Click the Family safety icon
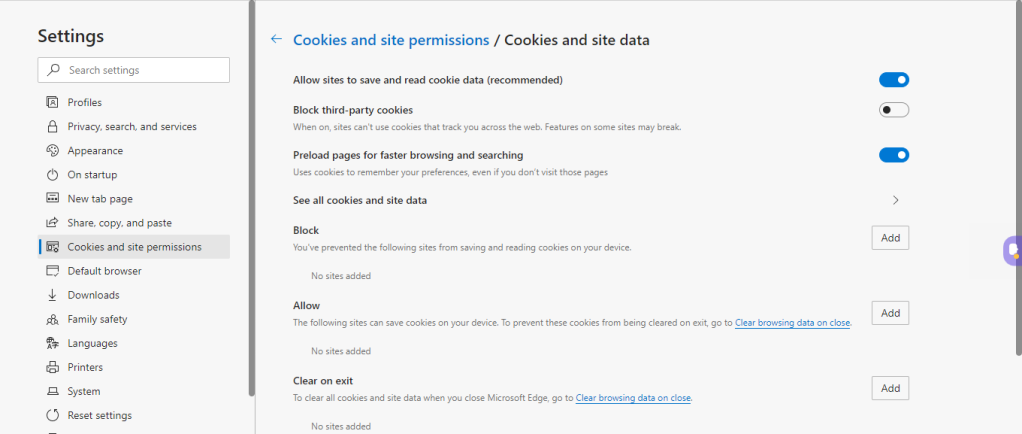Viewport: 1022px width, 434px height. tap(53, 319)
